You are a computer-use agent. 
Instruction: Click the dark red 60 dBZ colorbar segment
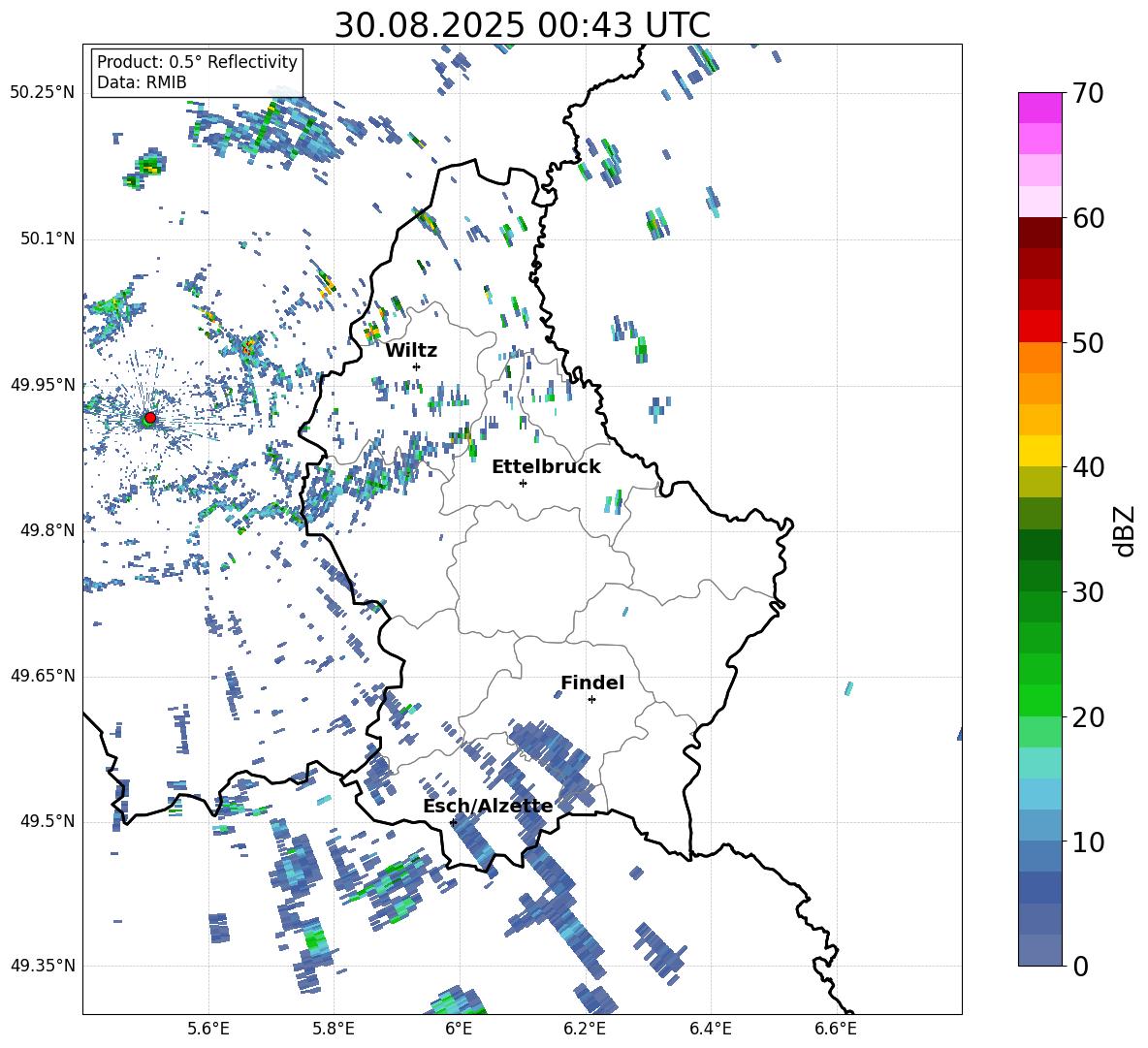(x=1039, y=233)
